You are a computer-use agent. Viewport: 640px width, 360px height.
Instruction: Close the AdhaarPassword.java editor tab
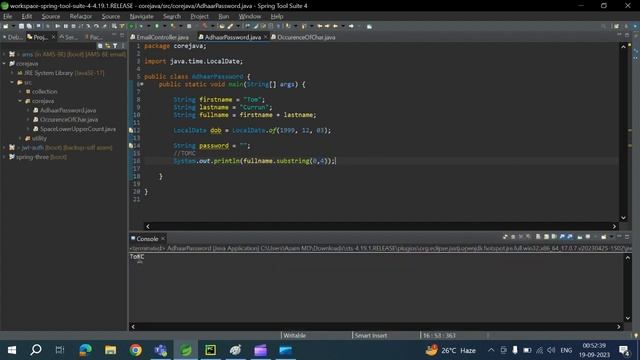265,37
